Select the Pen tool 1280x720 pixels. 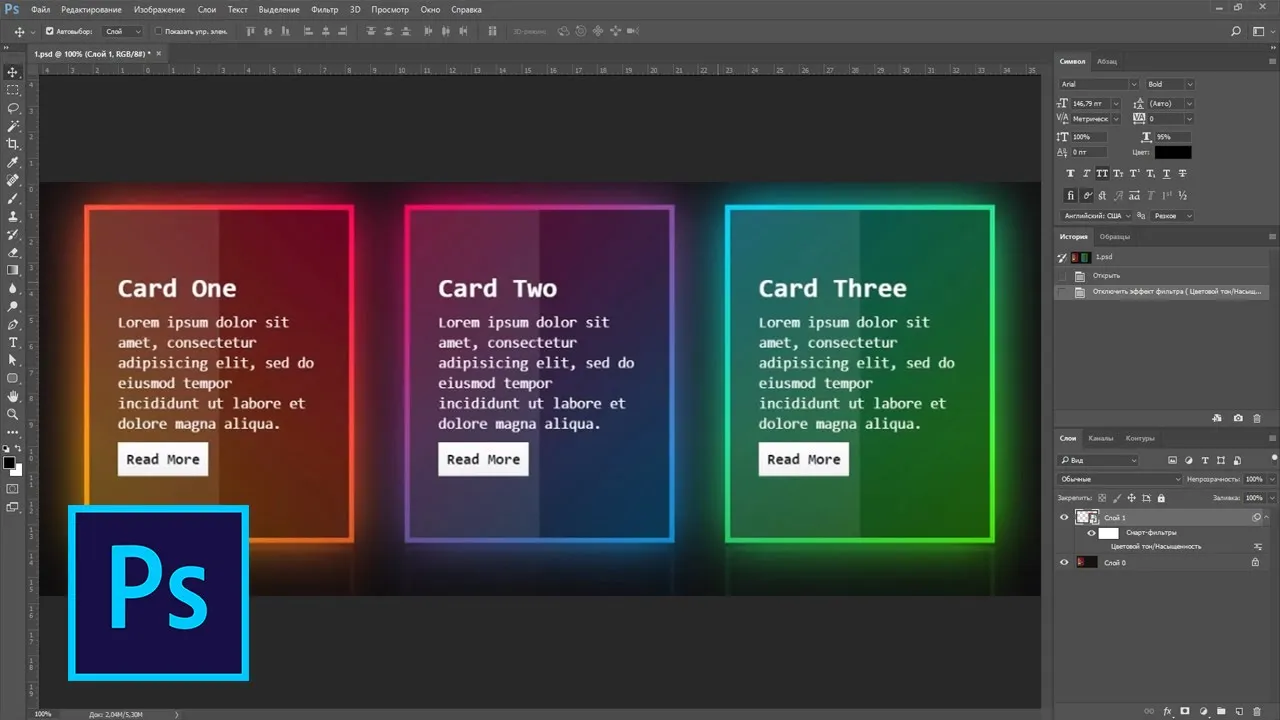13,324
